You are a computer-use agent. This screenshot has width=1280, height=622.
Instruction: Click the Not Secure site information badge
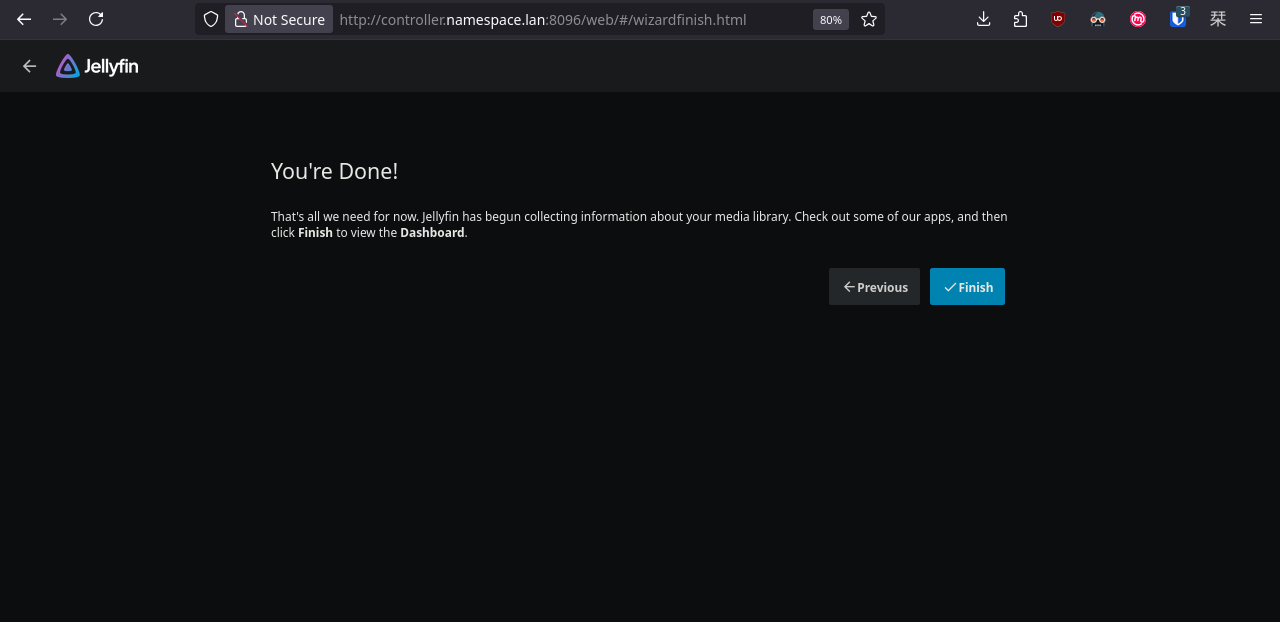[279, 19]
